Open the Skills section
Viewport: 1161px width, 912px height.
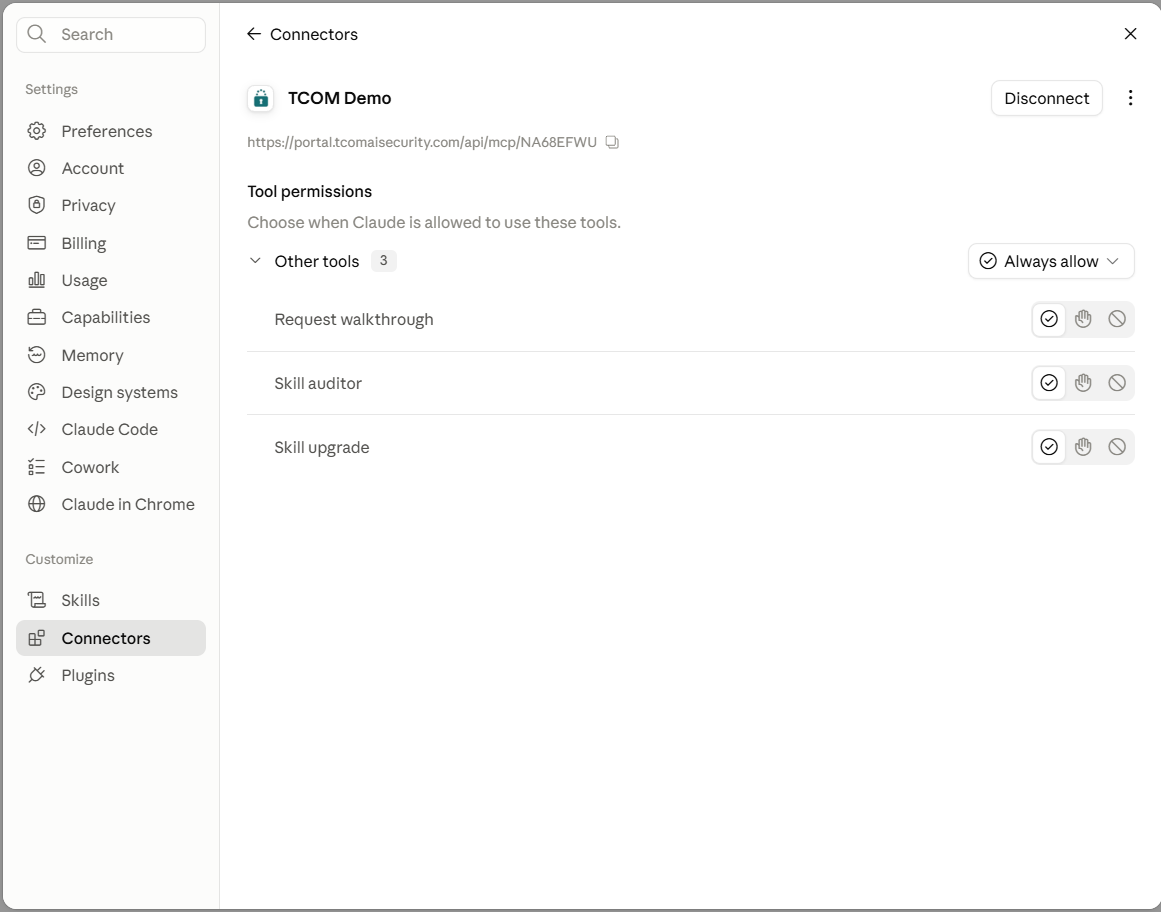[x=111, y=600]
